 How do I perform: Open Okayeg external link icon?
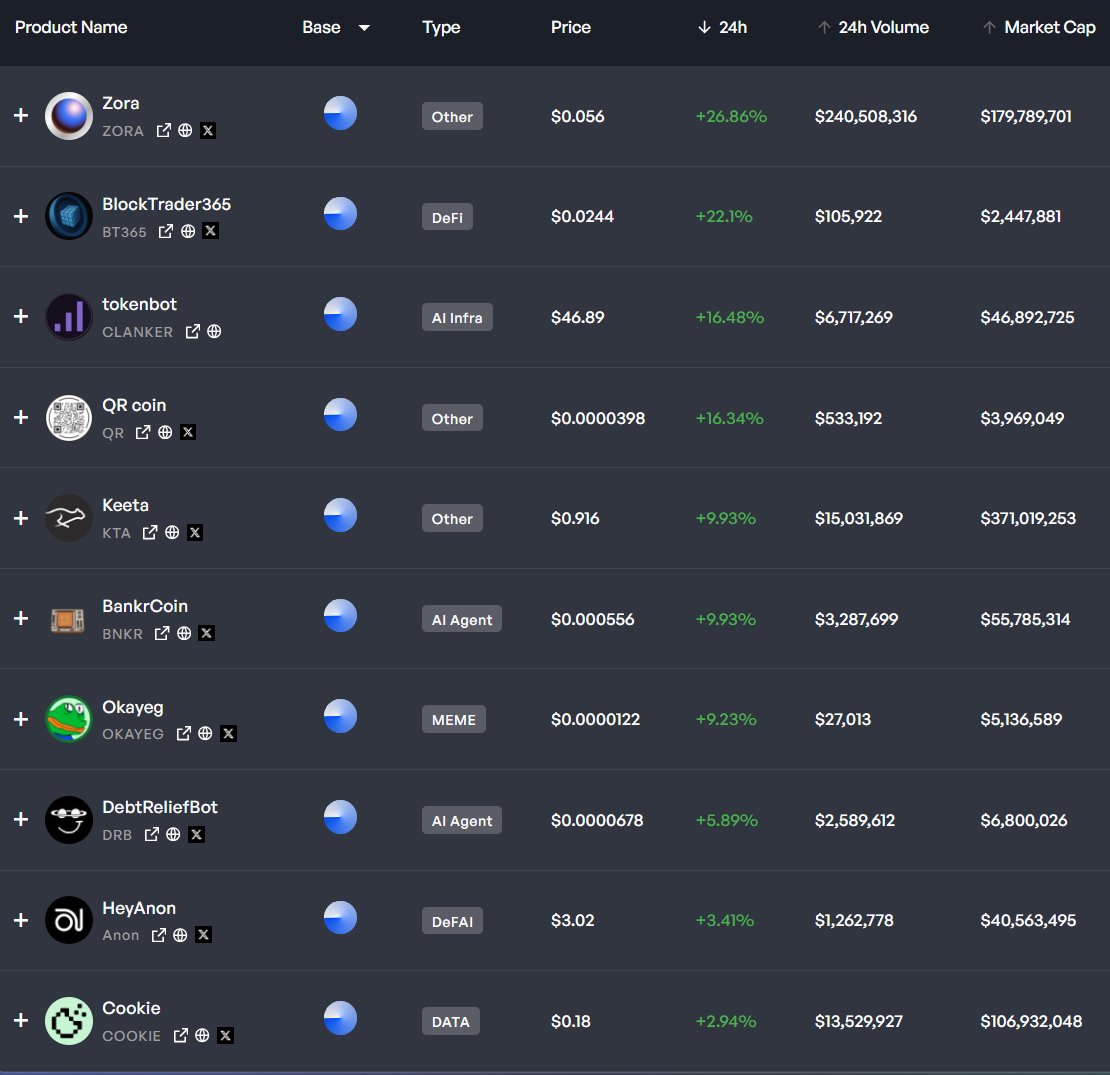pos(183,734)
